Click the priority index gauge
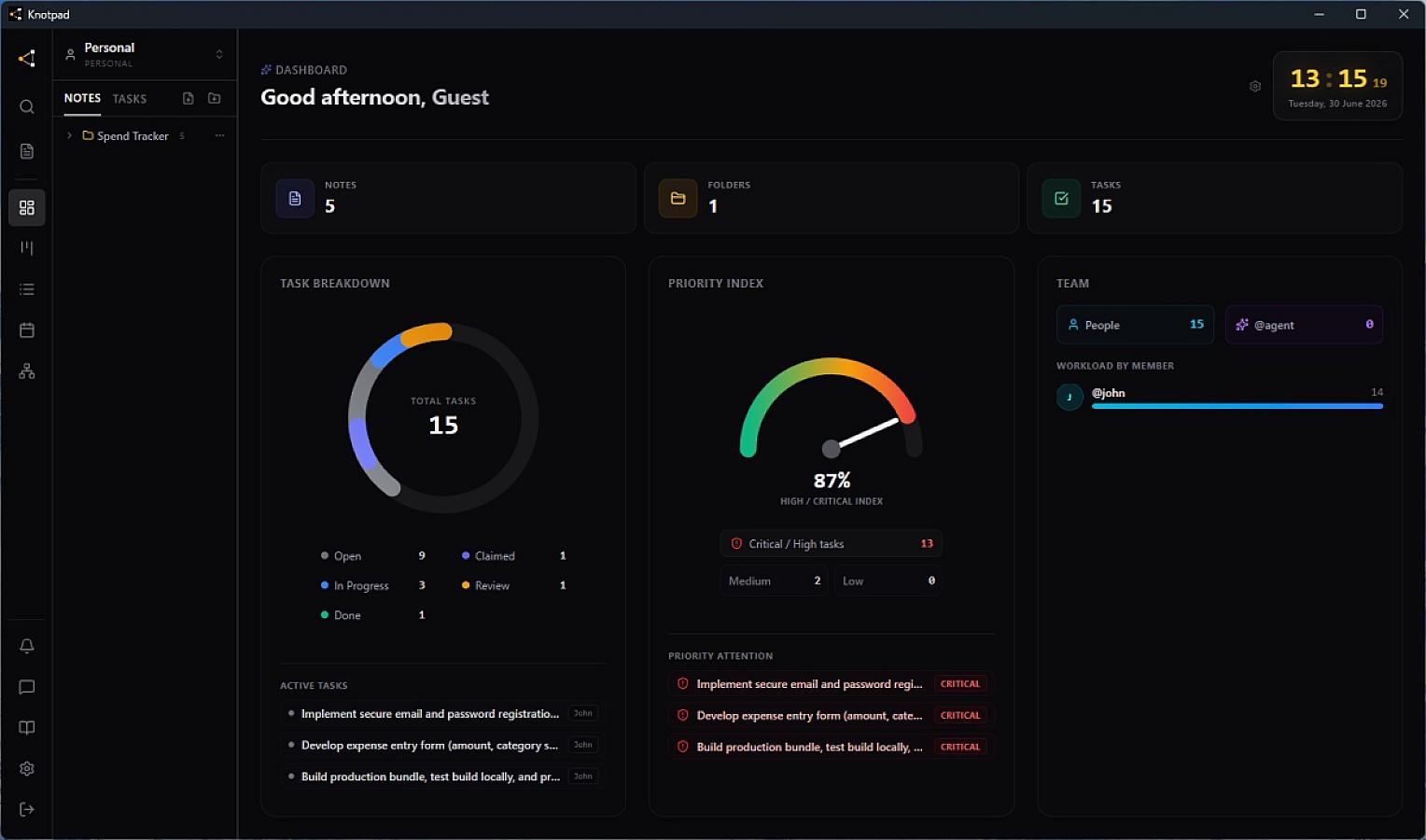Viewport: 1426px width, 840px height. tap(831, 408)
